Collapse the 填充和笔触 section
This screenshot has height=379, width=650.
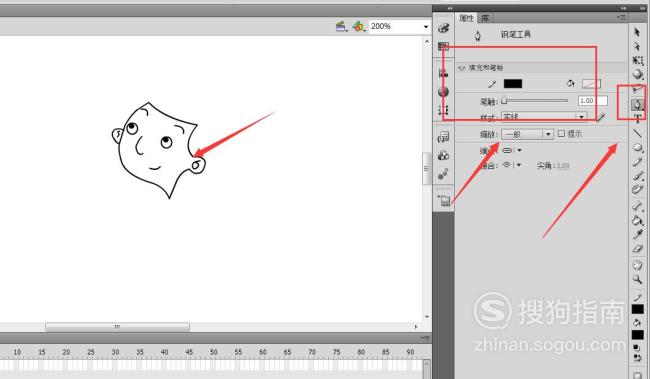pyautogui.click(x=461, y=68)
